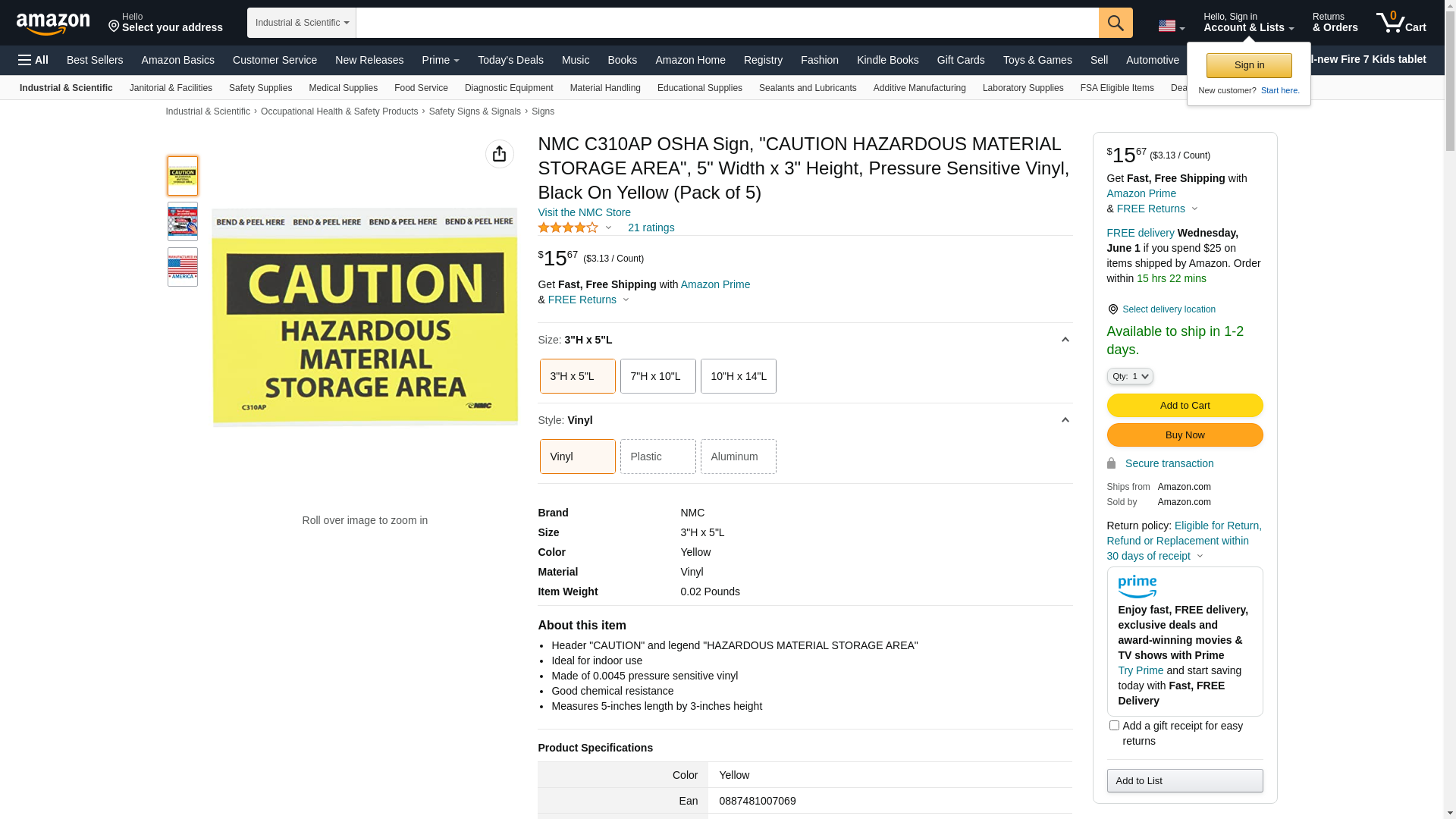Screen dimensions: 1456x819
Task: Click the Select delivery location pin
Action: tap(1112, 309)
